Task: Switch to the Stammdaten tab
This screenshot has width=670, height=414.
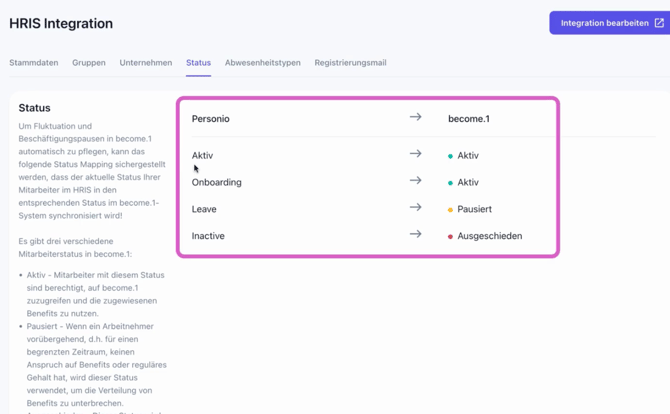Action: pyautogui.click(x=34, y=62)
